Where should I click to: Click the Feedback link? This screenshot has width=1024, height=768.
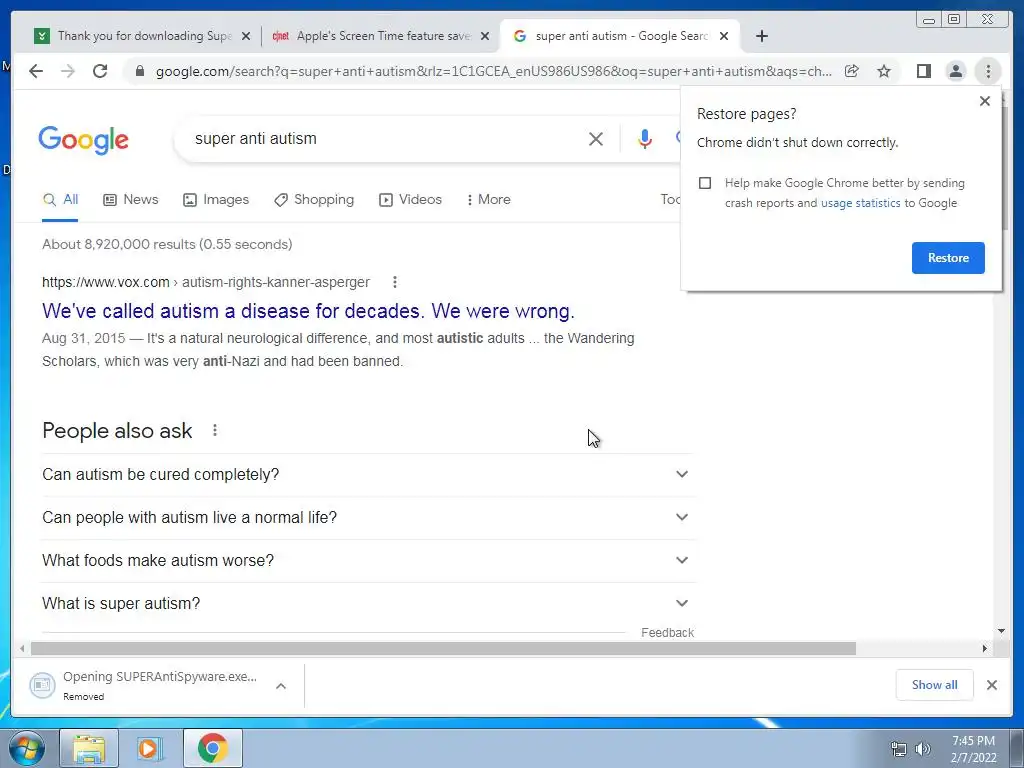667,633
